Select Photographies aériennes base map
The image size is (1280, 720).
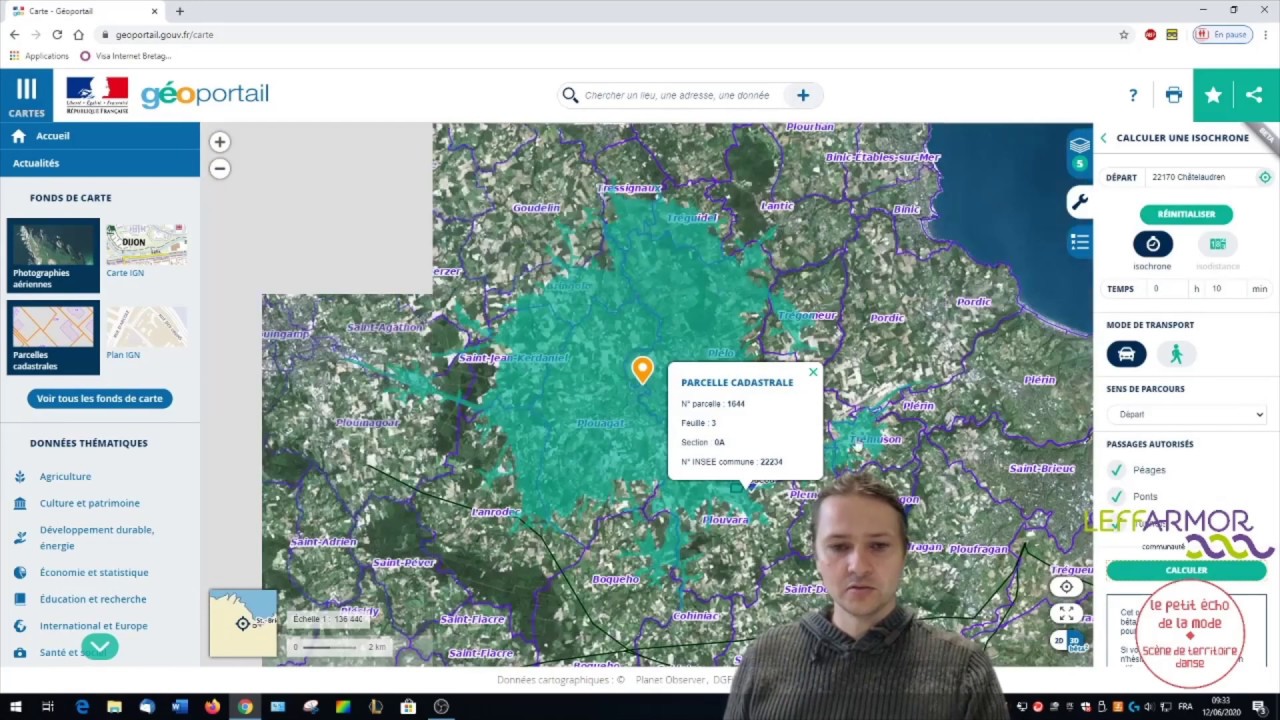tap(53, 256)
